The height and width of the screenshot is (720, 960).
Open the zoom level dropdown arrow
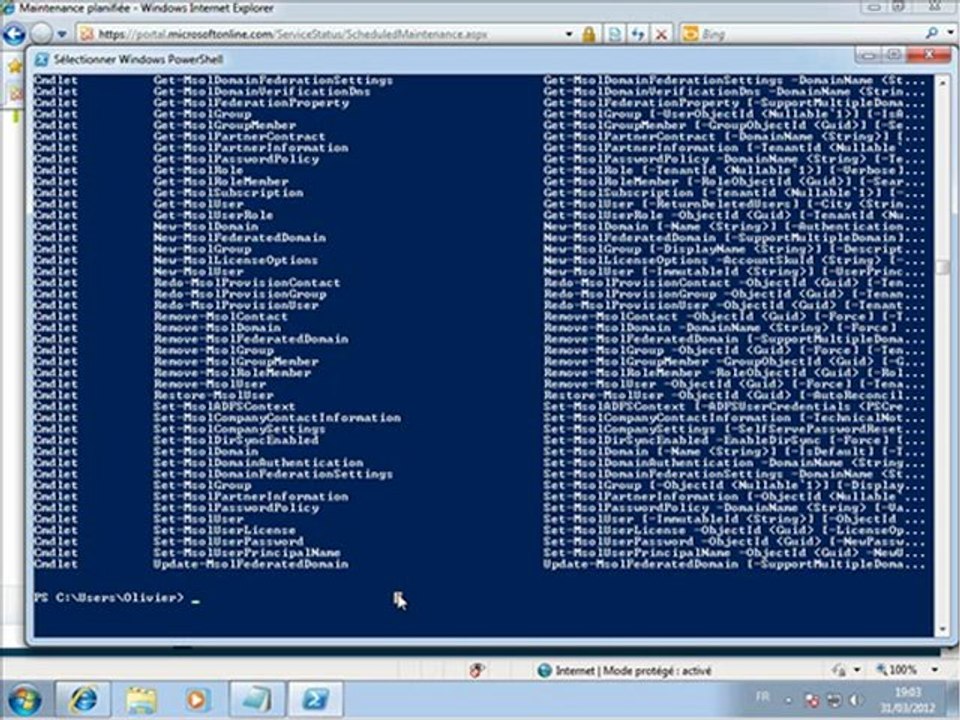[935, 670]
